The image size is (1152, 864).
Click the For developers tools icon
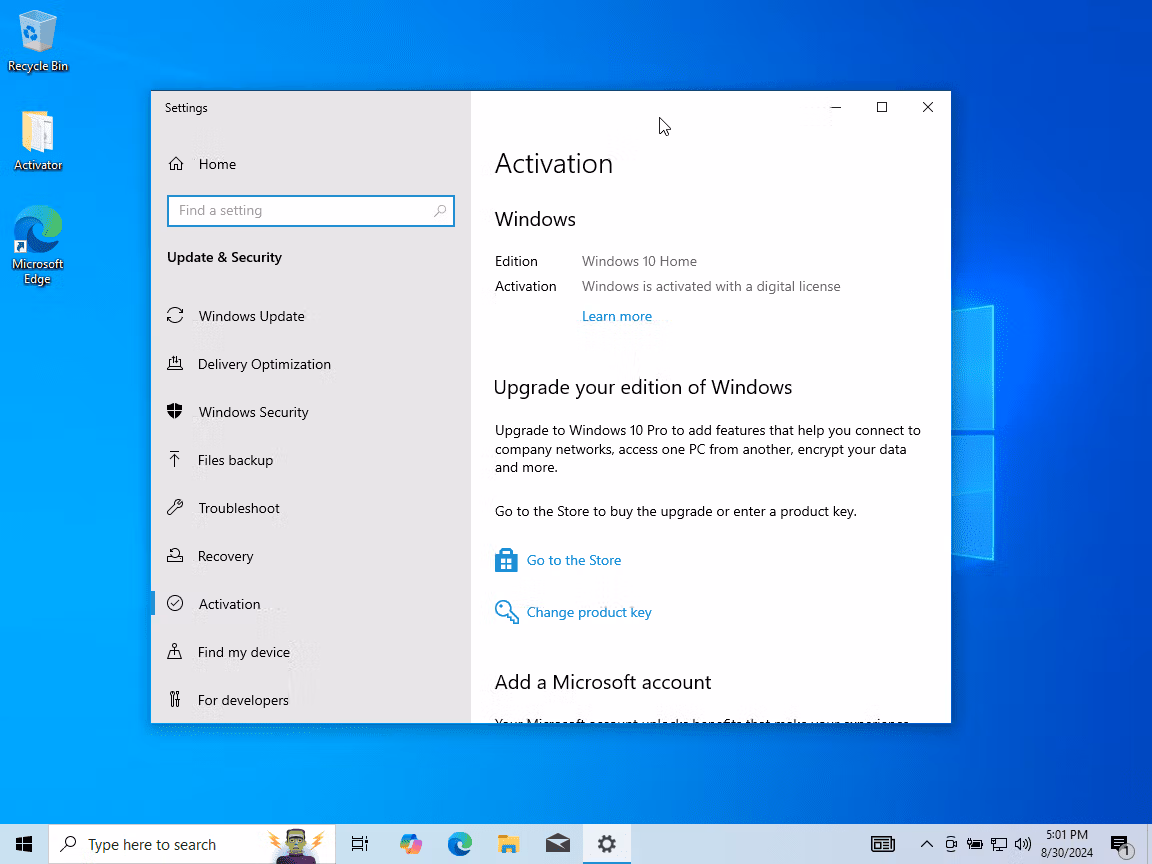point(175,699)
